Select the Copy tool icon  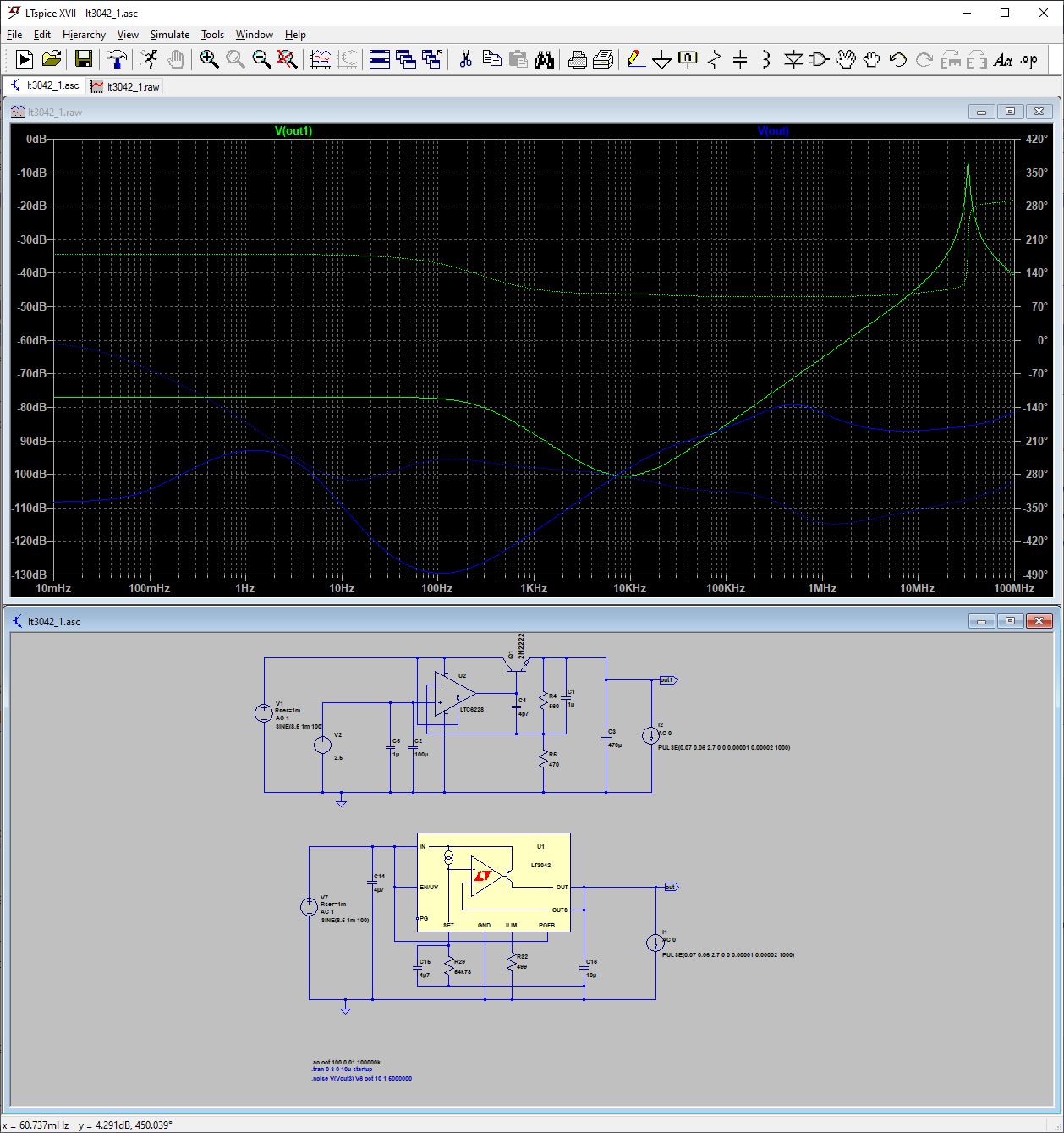[x=491, y=59]
